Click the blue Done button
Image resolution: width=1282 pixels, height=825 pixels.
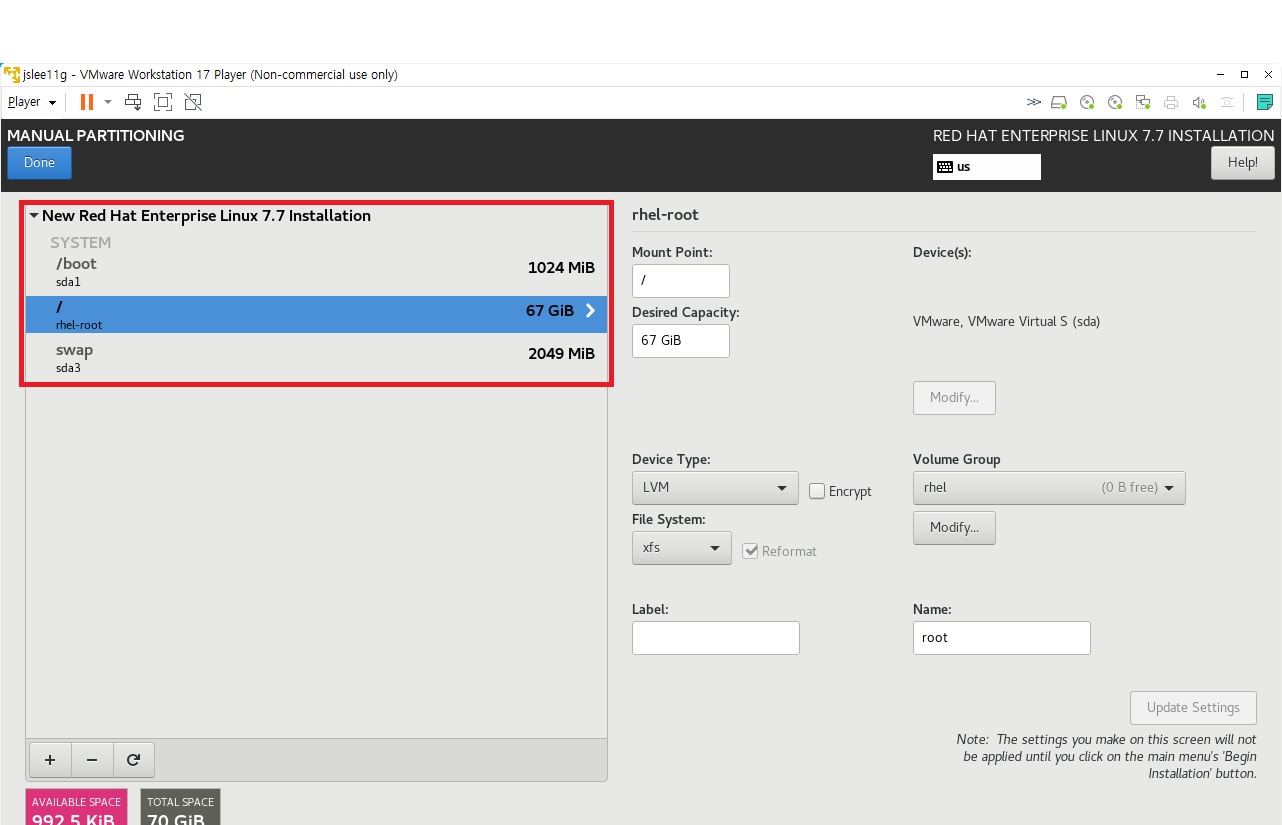pyautogui.click(x=39, y=163)
